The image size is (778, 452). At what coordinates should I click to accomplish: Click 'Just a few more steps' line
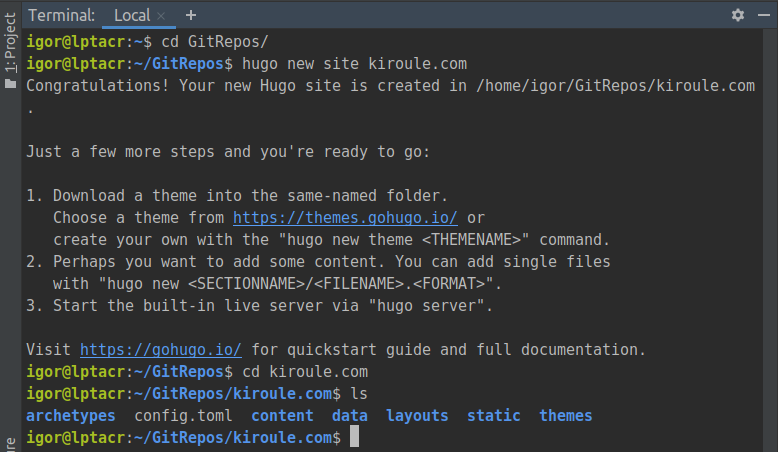(x=228, y=152)
